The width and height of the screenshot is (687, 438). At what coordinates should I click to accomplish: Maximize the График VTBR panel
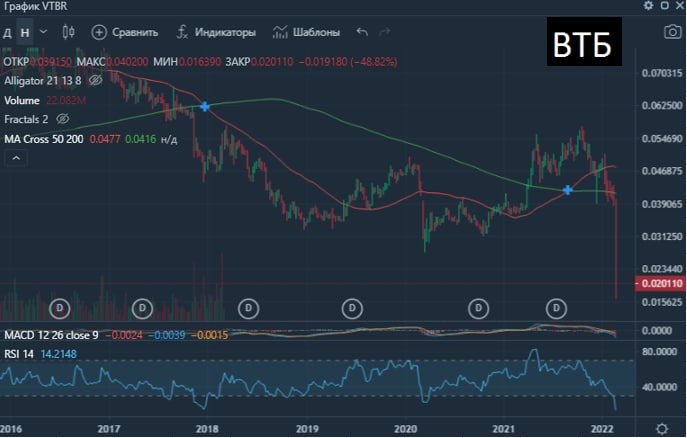[665, 5]
